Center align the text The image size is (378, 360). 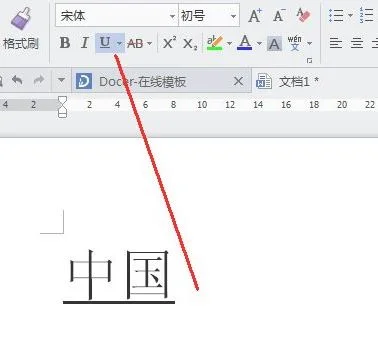click(357, 43)
